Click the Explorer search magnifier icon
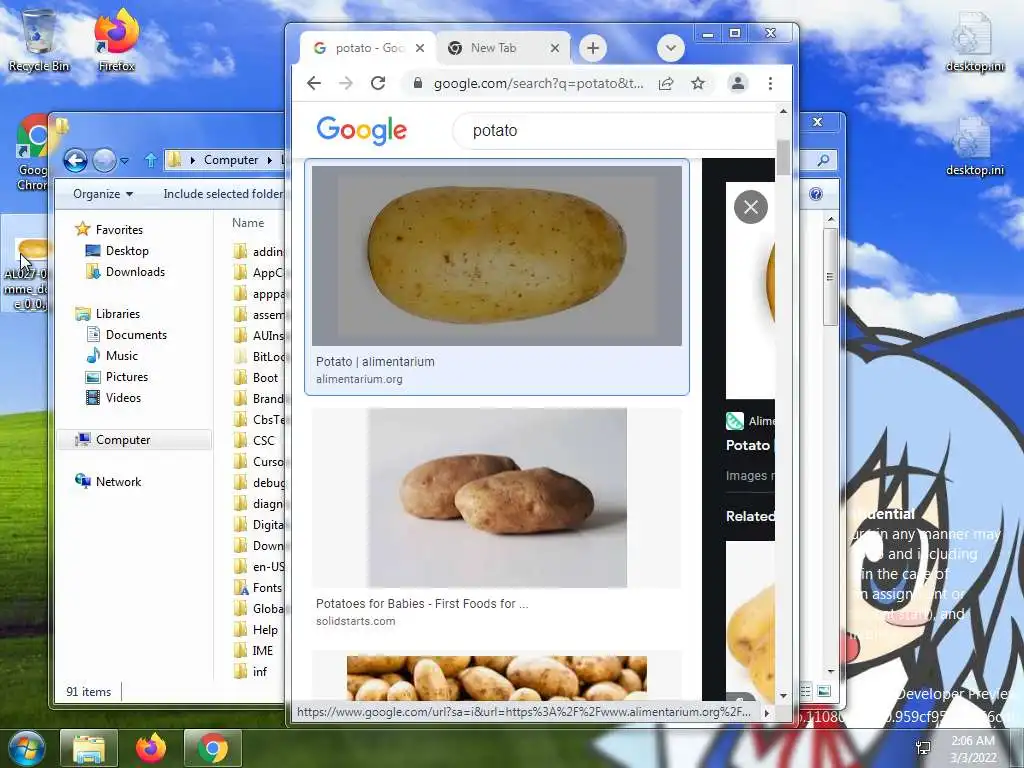 pyautogui.click(x=824, y=160)
